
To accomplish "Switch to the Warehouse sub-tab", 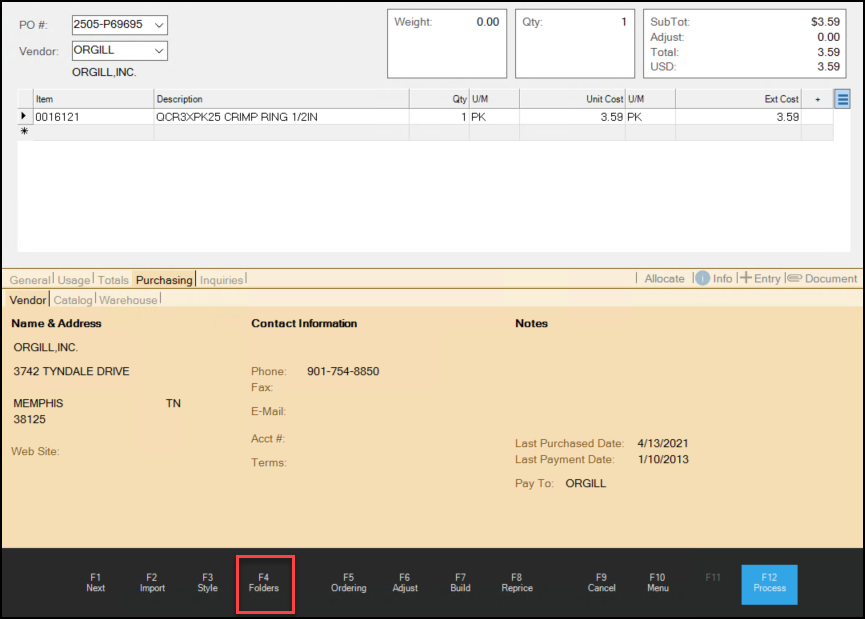I will click(x=128, y=300).
